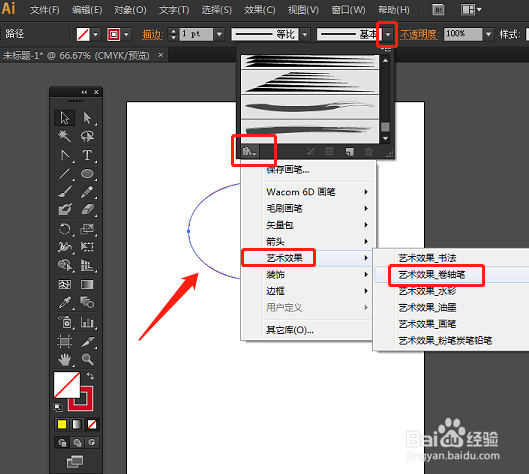The image size is (529, 474).
Task: Choose 艺术效果_书法 brush library
Action: (451, 258)
